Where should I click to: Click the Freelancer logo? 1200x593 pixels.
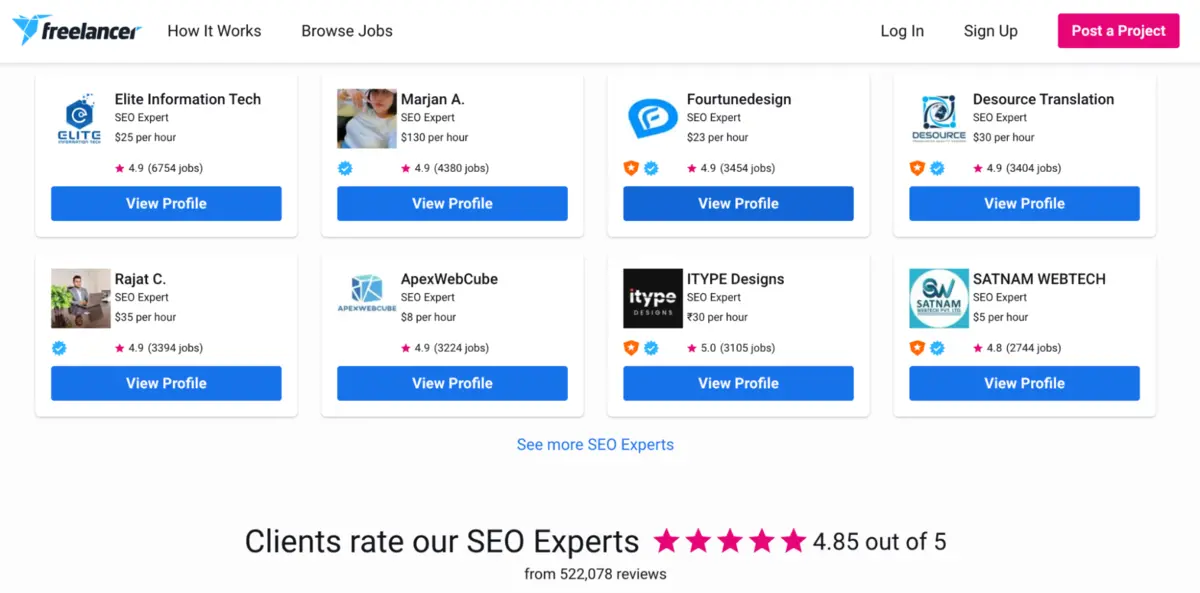click(77, 30)
